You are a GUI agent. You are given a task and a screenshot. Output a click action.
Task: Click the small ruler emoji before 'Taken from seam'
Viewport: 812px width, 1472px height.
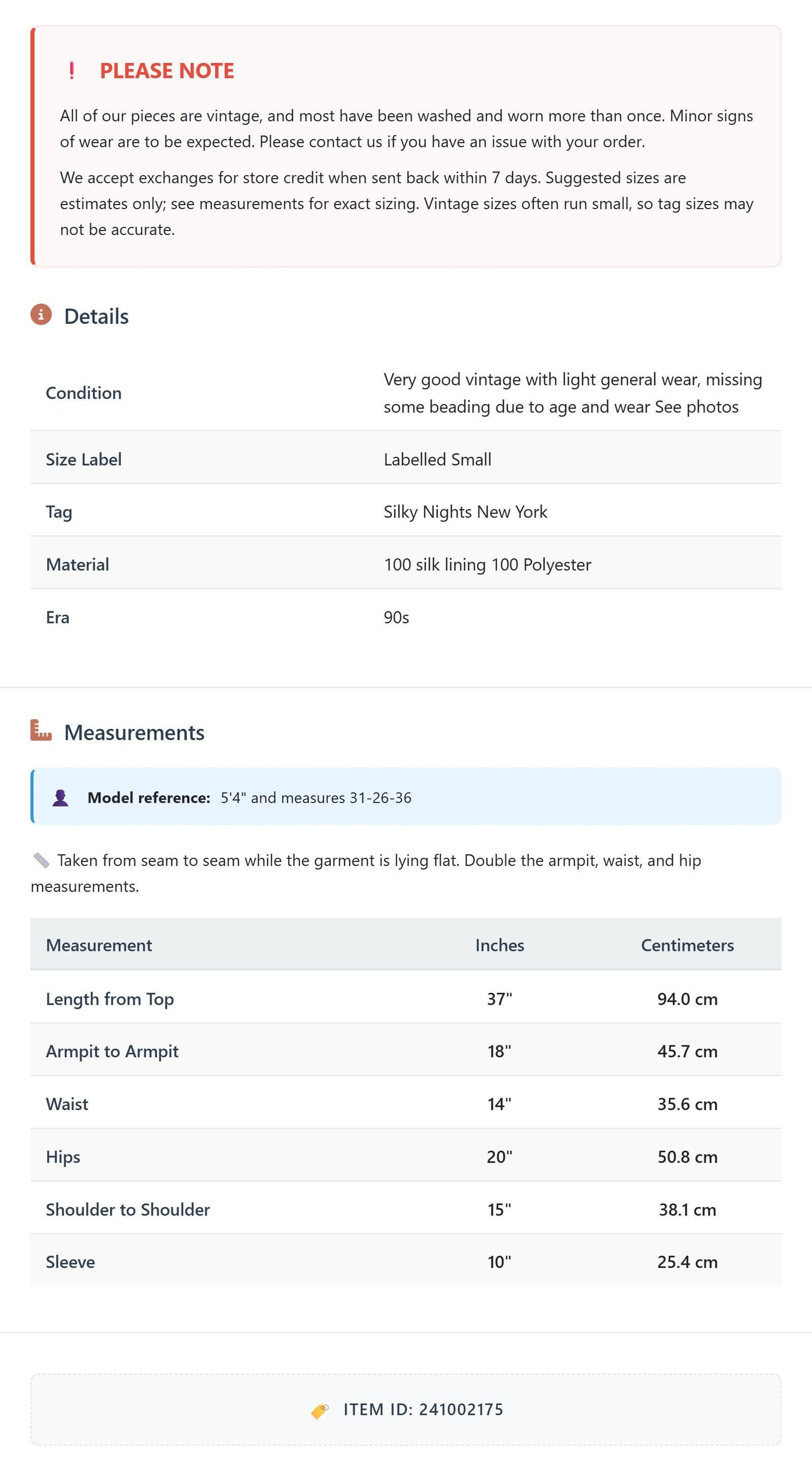(41, 860)
